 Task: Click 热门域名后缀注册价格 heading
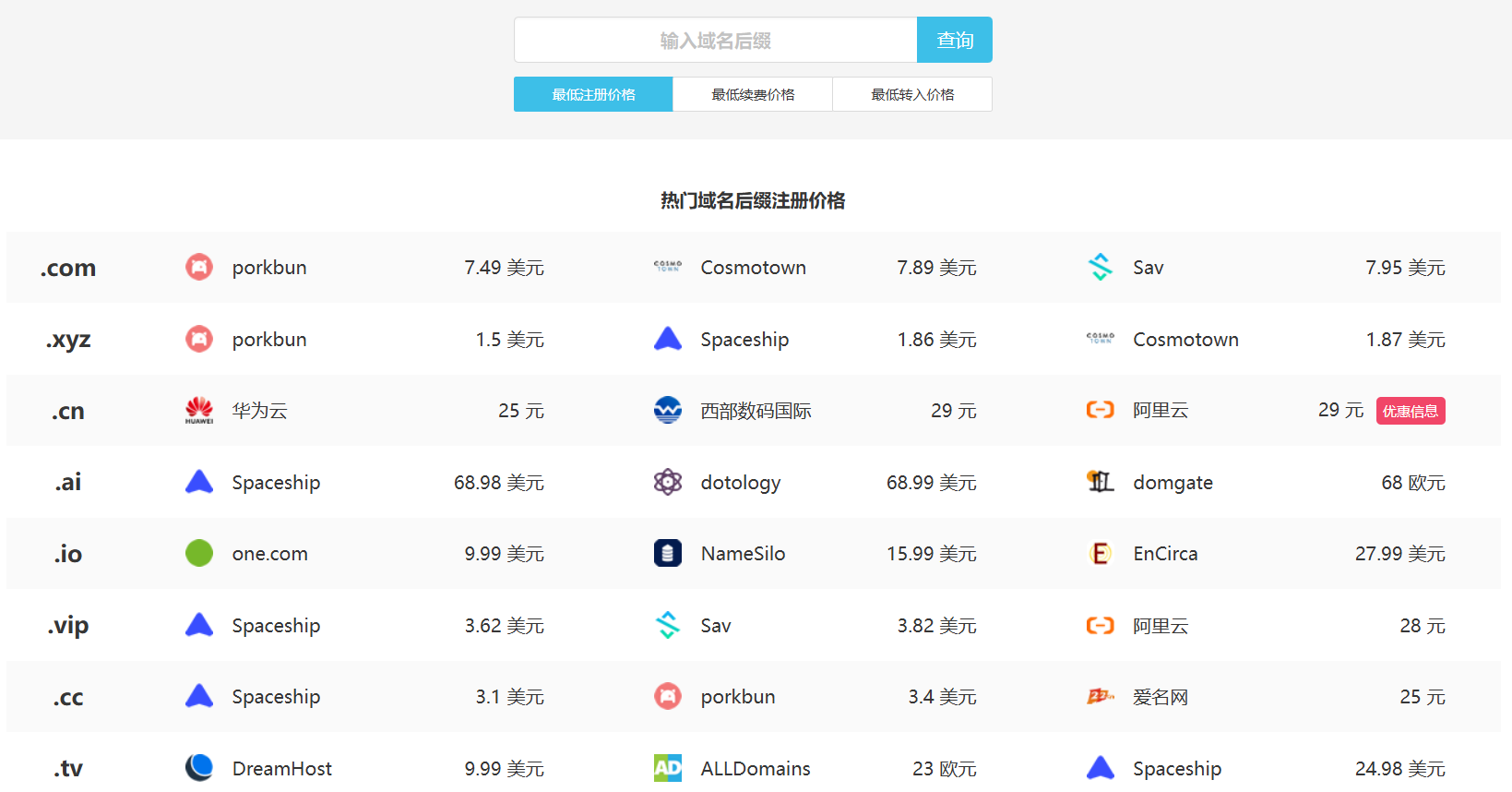[x=753, y=200]
